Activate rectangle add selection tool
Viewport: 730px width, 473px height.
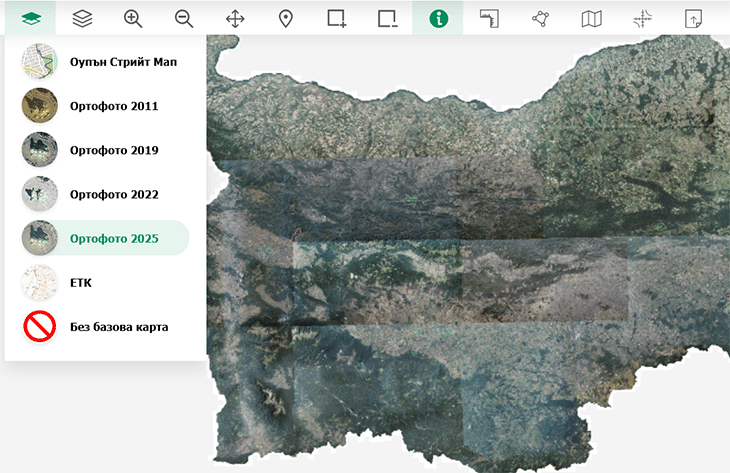tap(336, 19)
